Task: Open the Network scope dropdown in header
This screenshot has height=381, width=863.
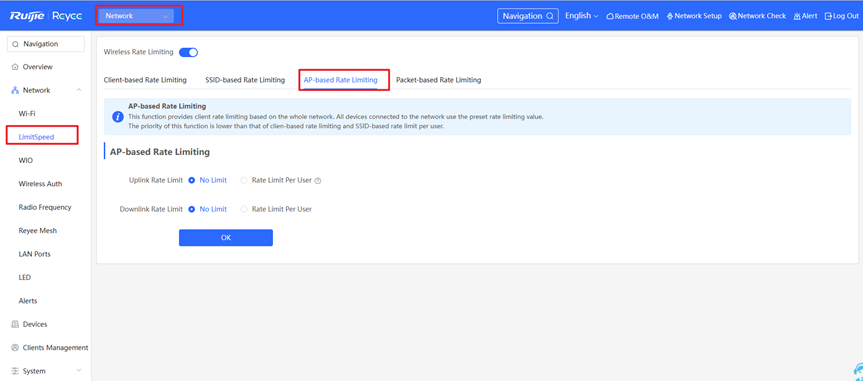Action: point(135,16)
